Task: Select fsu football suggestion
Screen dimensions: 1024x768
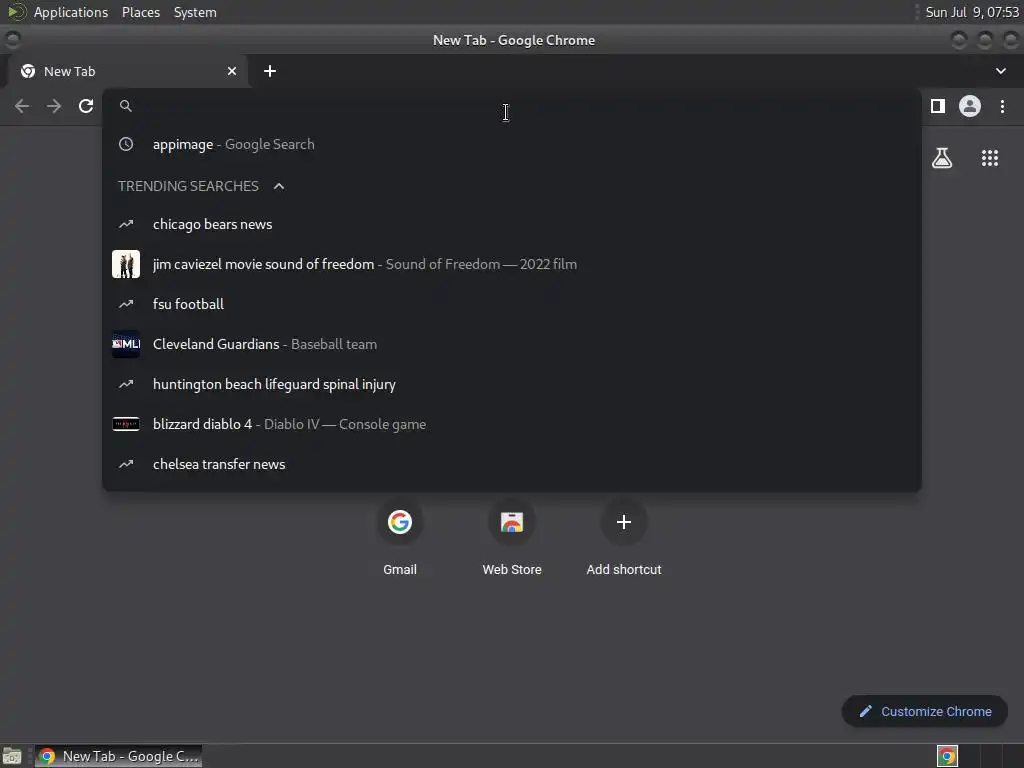Action: 512,304
